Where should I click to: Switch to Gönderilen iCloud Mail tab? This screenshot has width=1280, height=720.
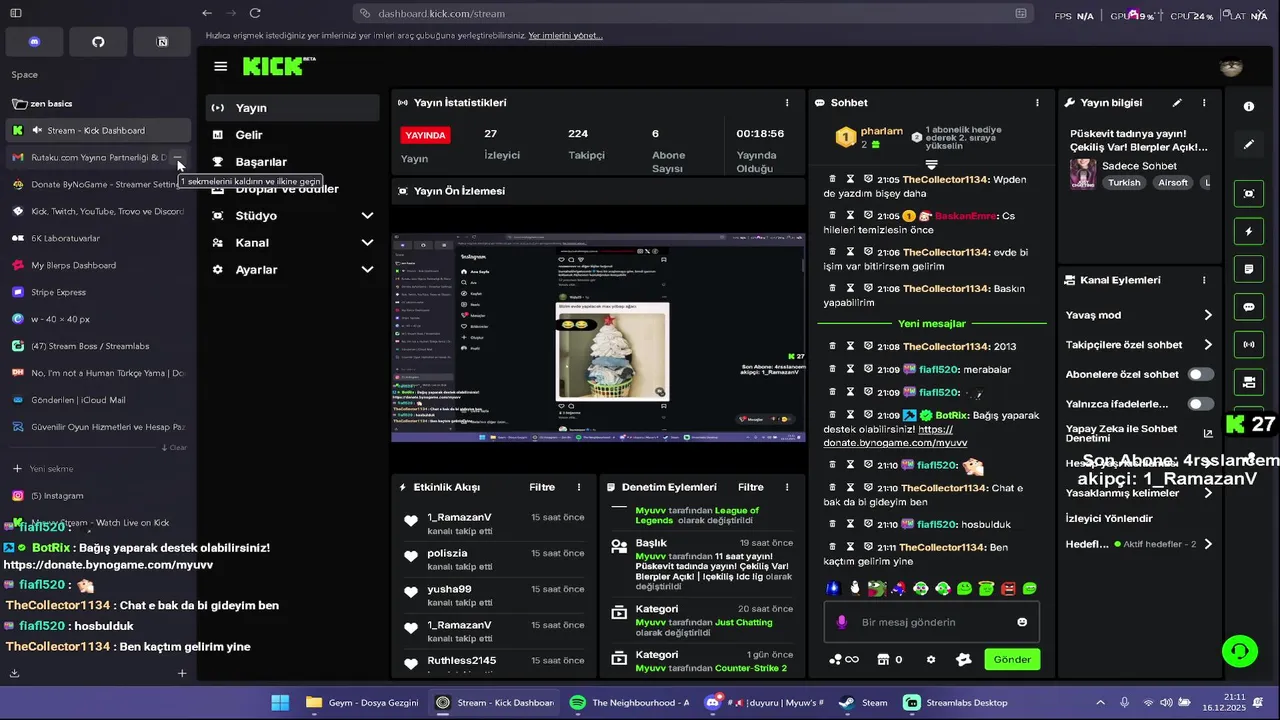coord(98,400)
